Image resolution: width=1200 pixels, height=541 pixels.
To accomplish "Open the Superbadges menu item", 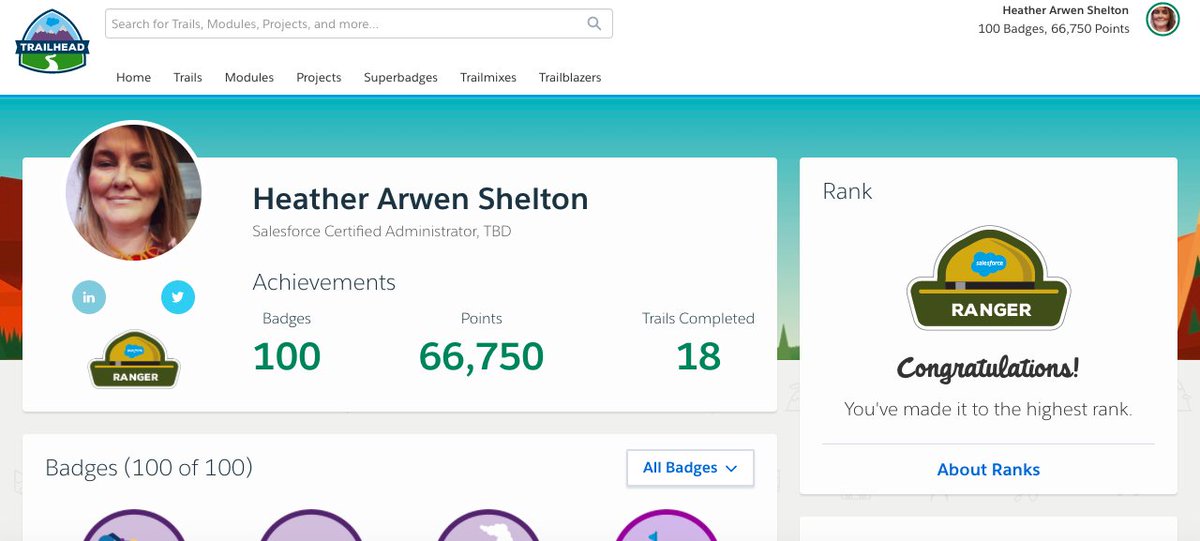I will click(400, 77).
